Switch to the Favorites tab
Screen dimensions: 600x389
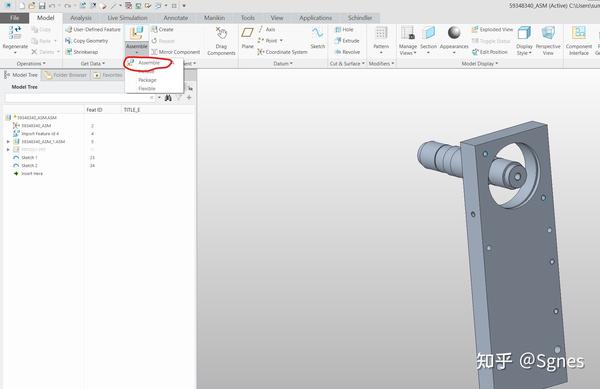(x=108, y=75)
